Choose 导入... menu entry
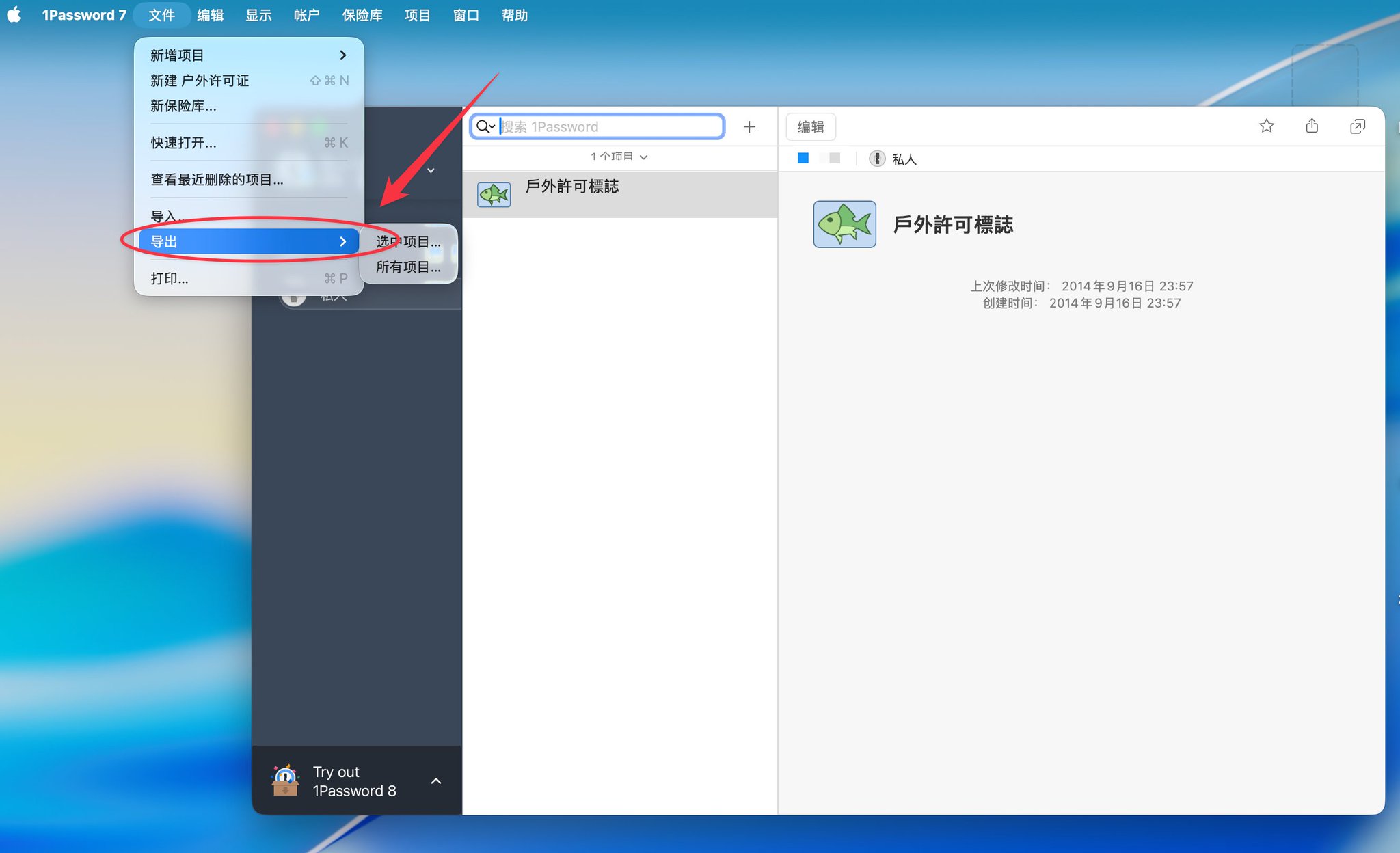 tap(249, 217)
